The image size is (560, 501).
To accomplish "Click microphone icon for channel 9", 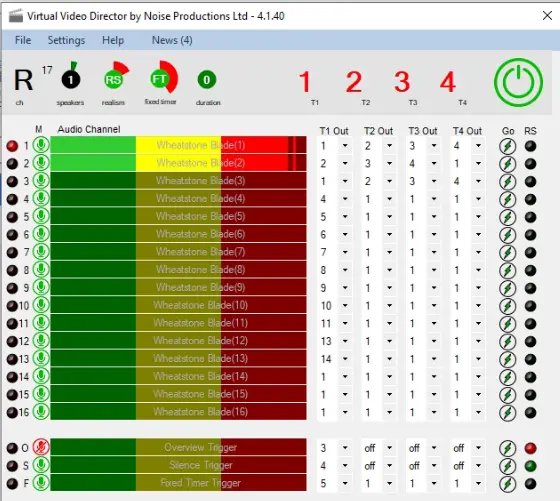I will 41,287.
